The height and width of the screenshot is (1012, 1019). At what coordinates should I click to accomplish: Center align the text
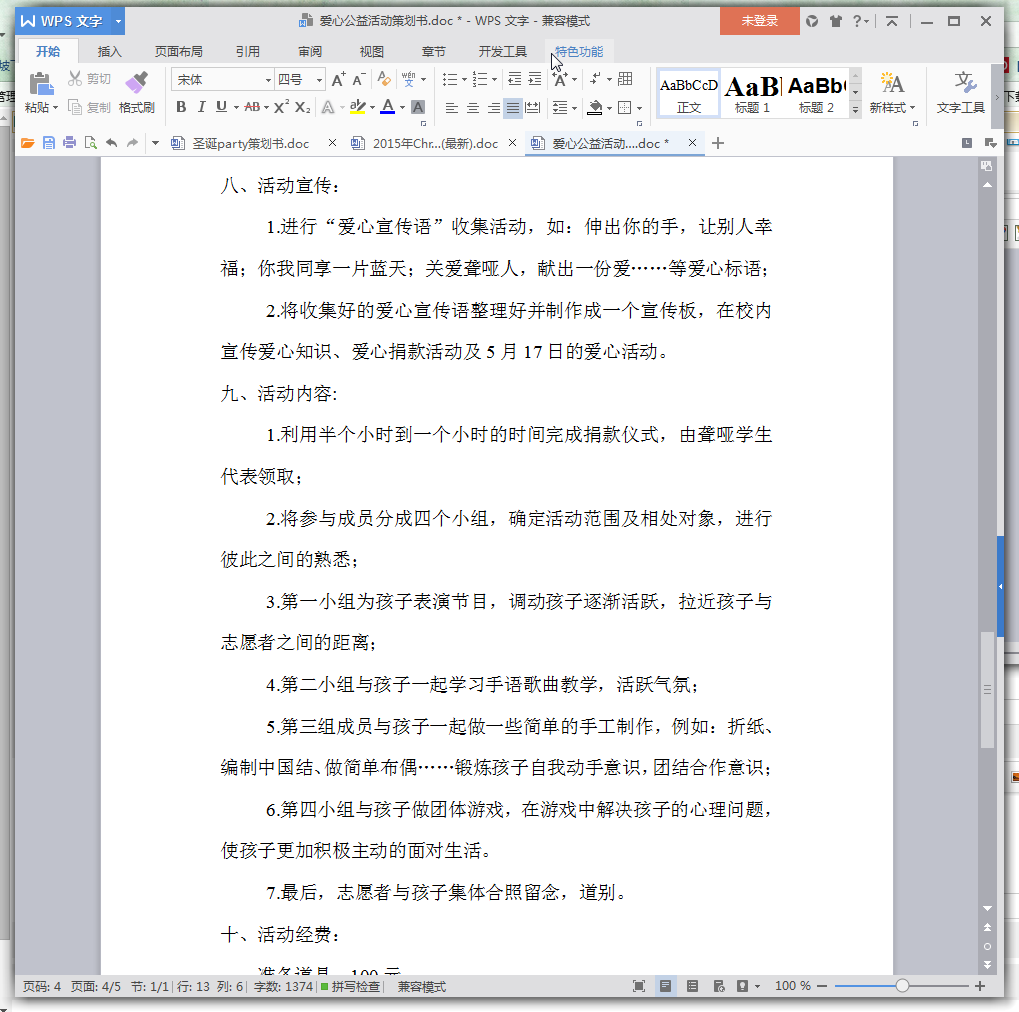coord(472,107)
